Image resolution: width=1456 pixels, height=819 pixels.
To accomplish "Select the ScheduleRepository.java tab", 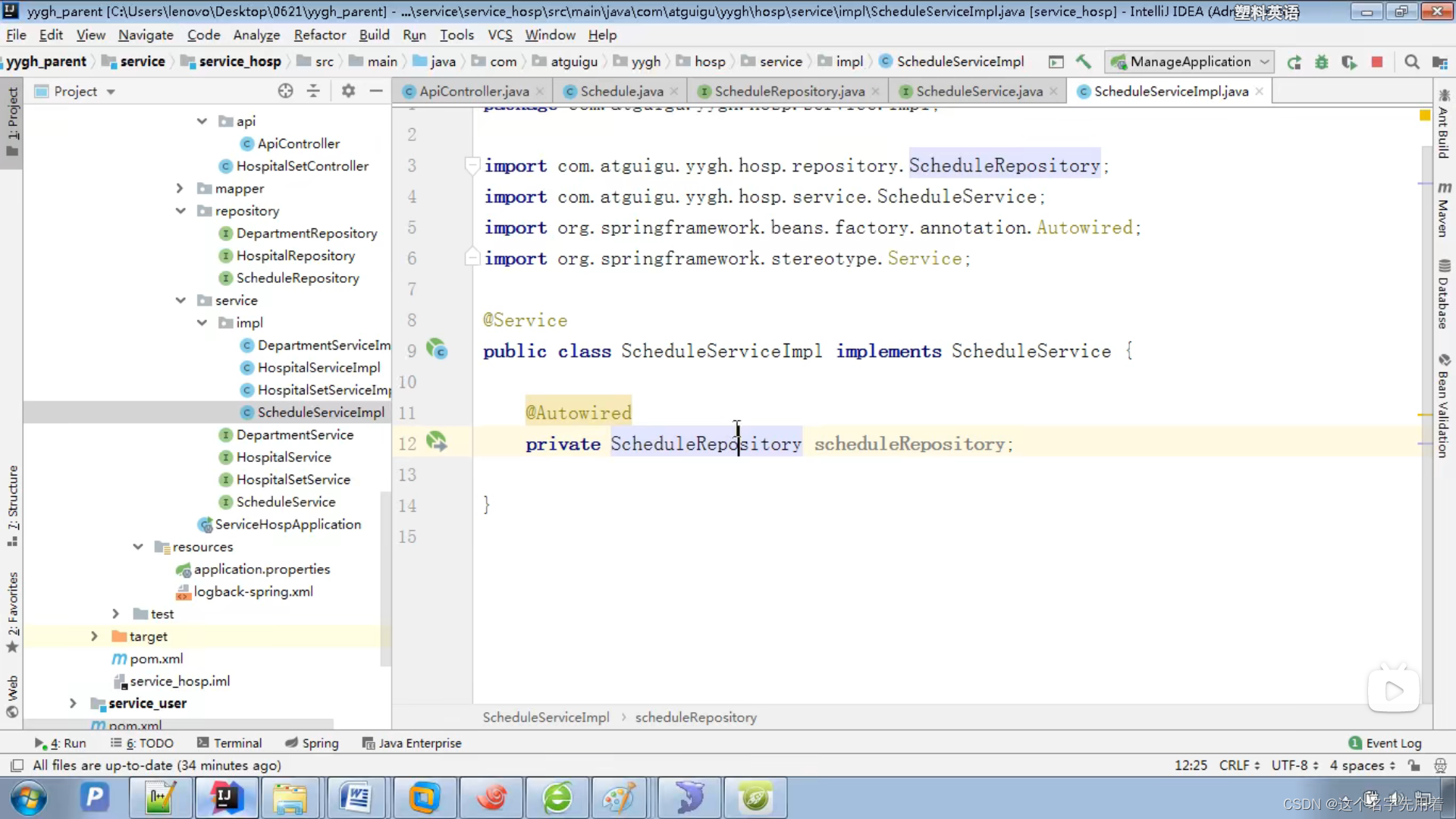I will (790, 91).
